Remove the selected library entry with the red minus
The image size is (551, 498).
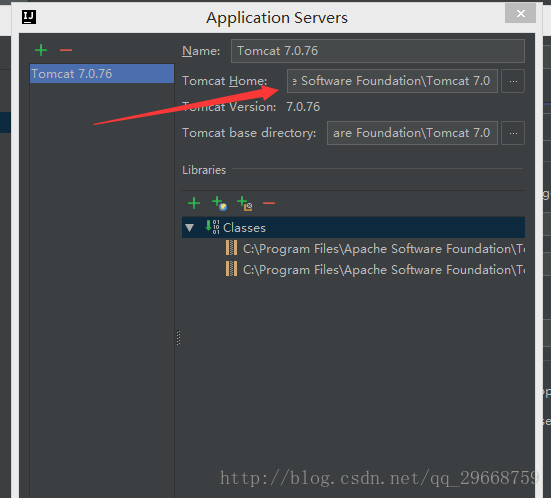(269, 203)
